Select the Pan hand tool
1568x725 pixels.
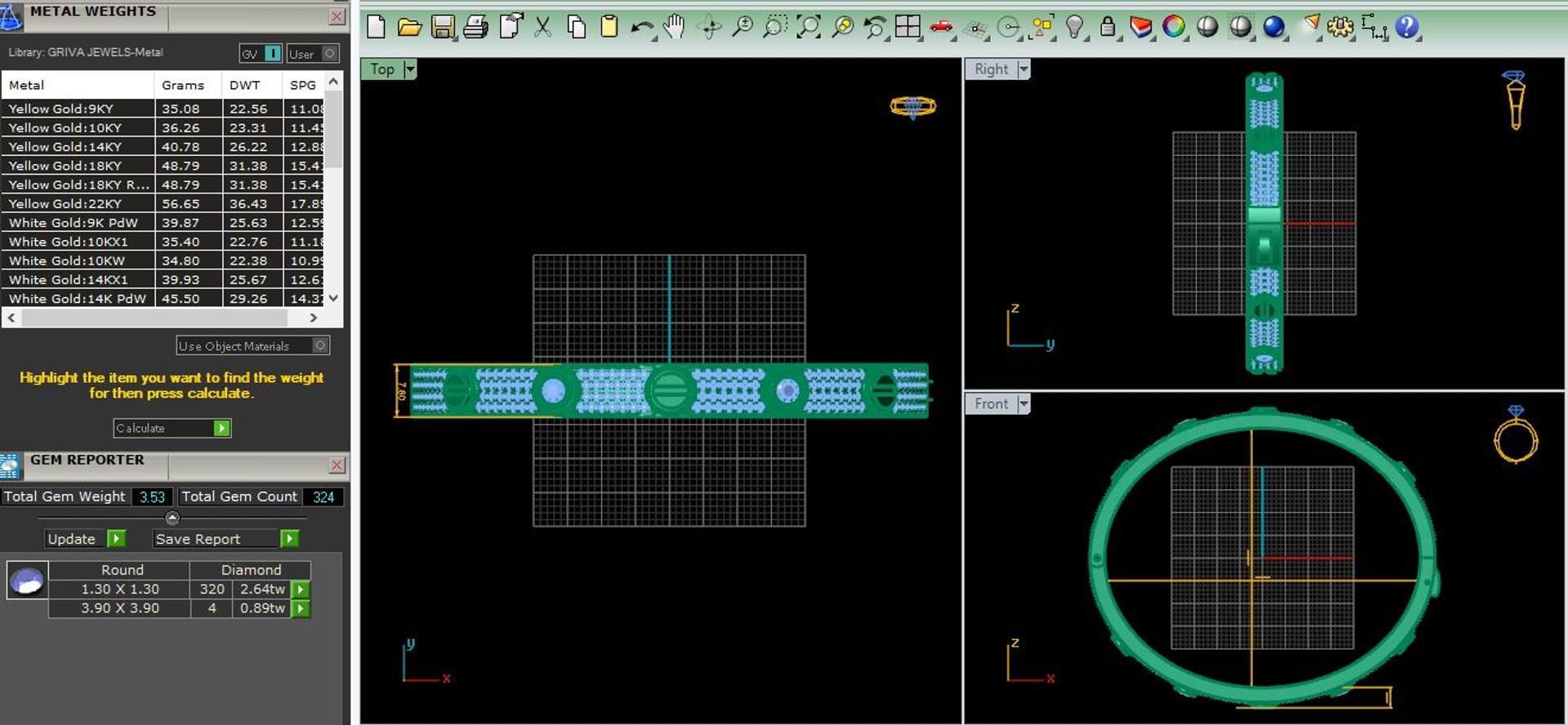[674, 27]
